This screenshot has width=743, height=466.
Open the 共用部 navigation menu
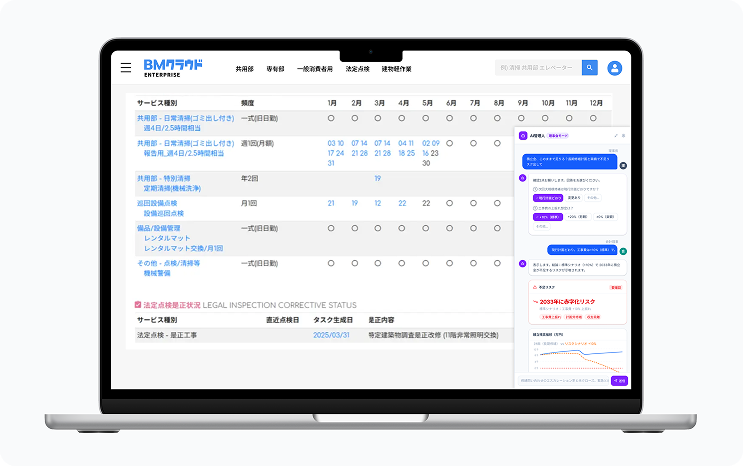coord(245,69)
